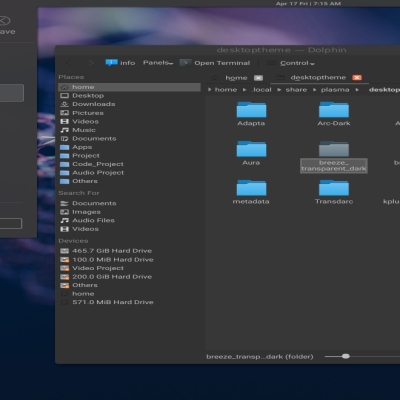Click the Project folder icon in sidebar

(x=64, y=156)
